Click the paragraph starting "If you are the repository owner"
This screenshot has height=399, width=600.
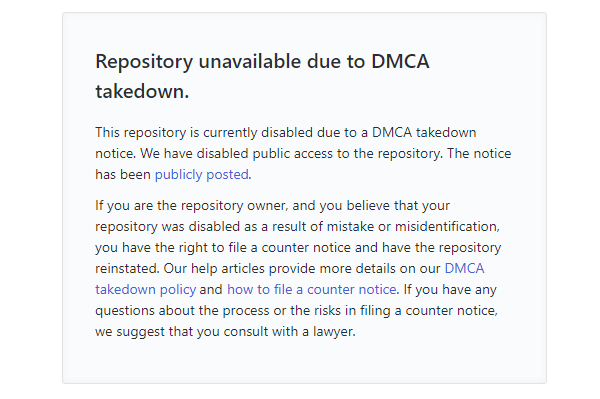pyautogui.click(x=298, y=269)
